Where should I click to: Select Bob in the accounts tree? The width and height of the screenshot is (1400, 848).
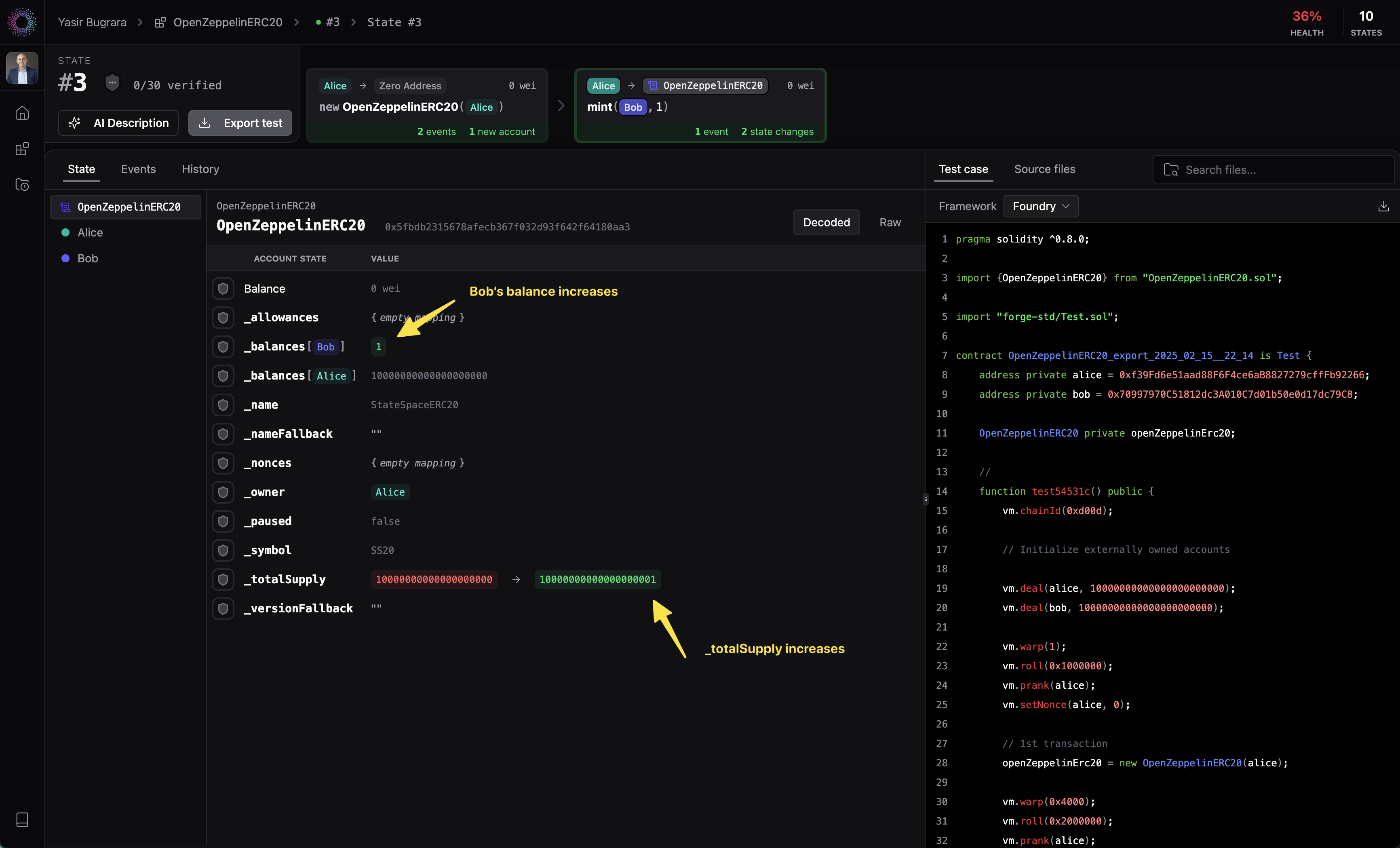click(87, 259)
